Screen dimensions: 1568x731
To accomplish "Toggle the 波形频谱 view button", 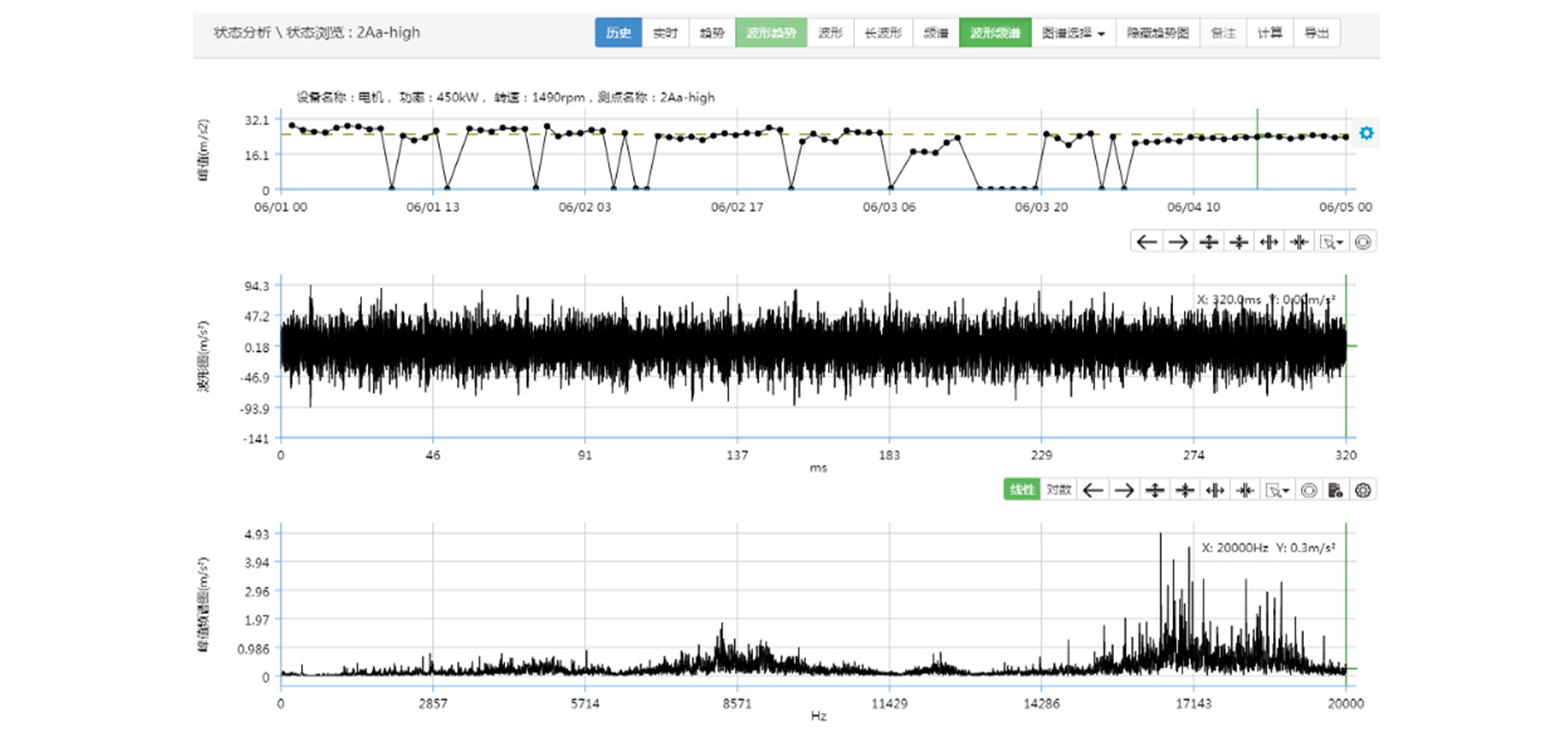I will click(994, 33).
